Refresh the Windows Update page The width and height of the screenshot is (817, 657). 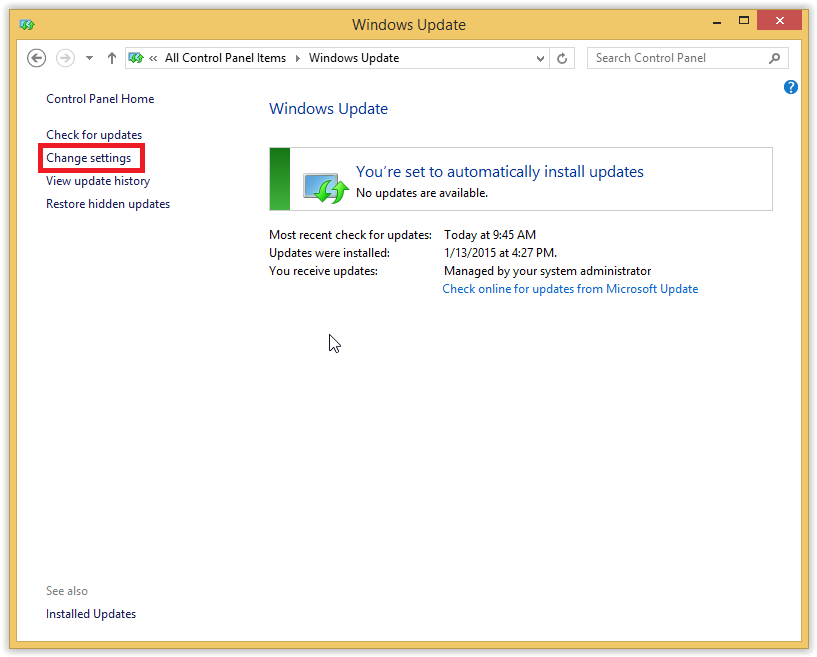point(562,58)
